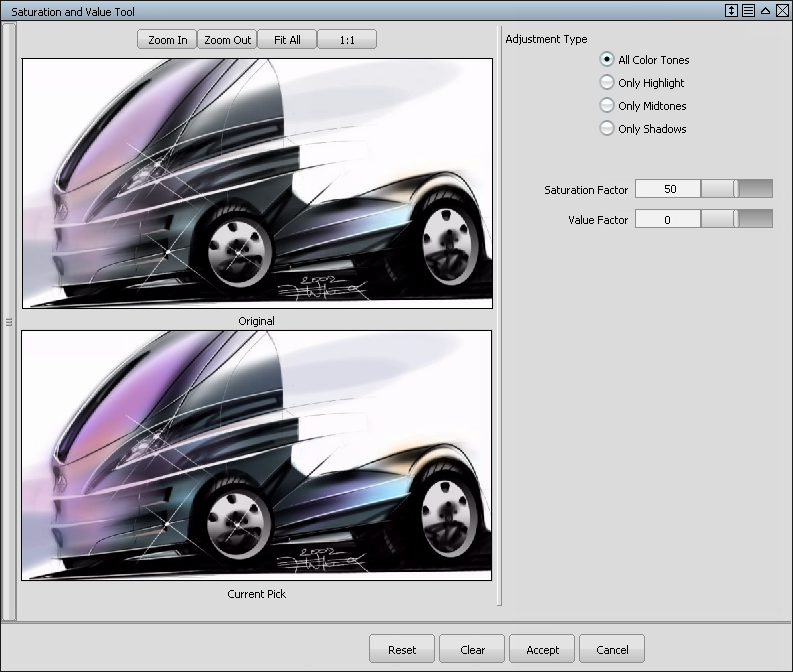Select Only Shadows adjustment type
This screenshot has height=672, width=793.
(643, 129)
